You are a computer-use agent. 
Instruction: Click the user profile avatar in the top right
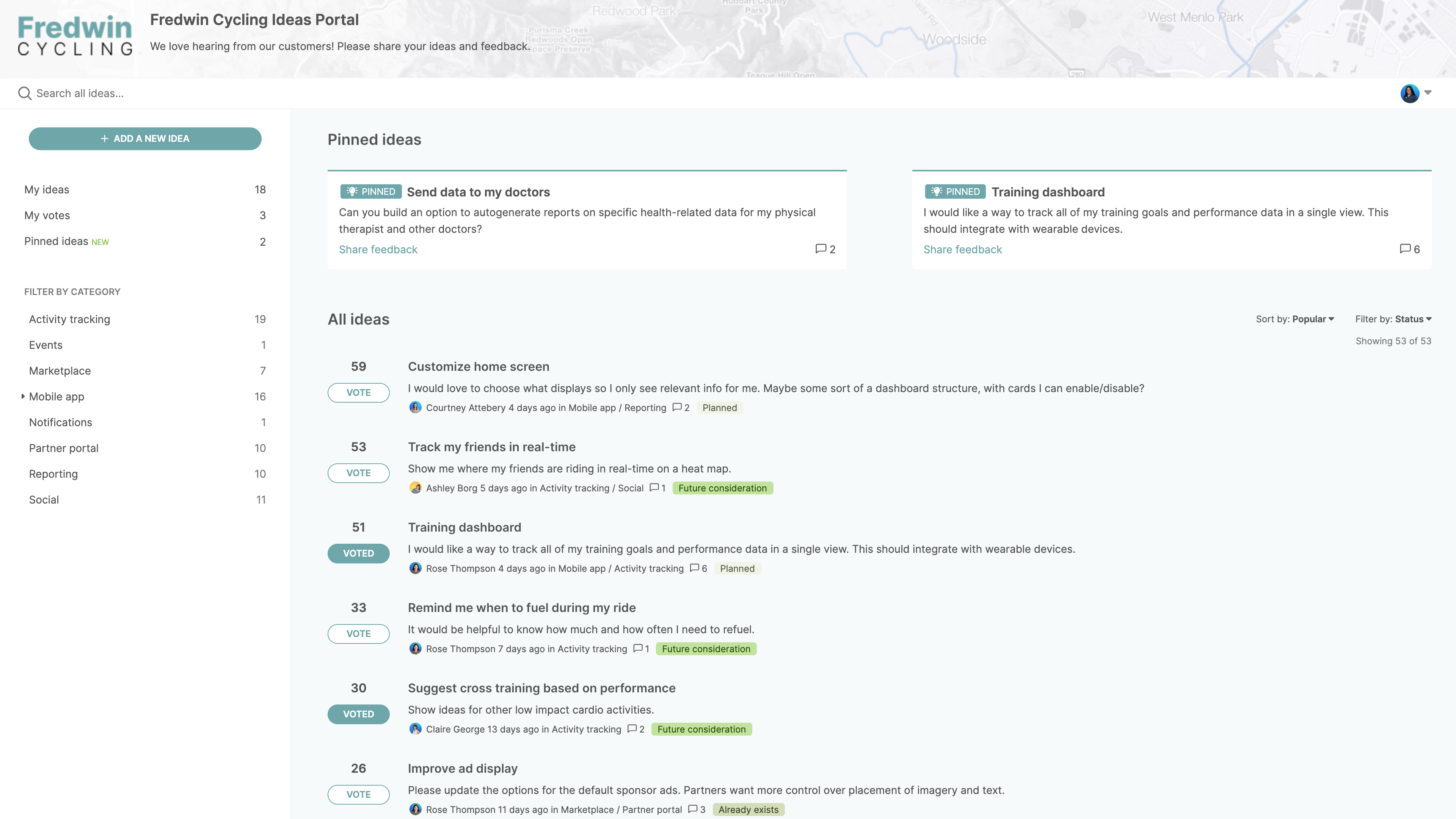coord(1410,93)
